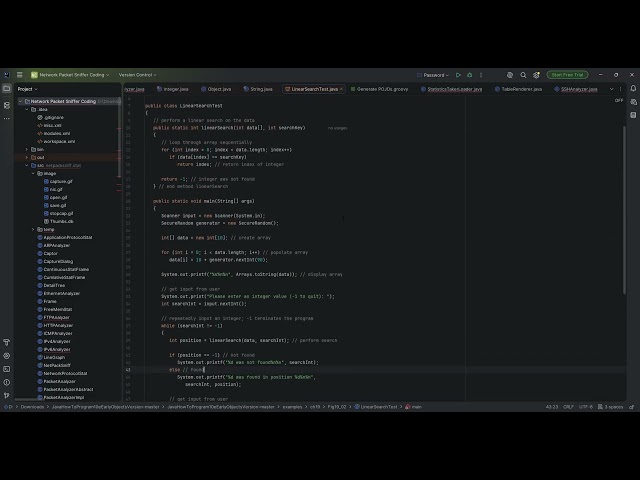This screenshot has height=480, width=640.
Task: Collapse the .idea folder
Action: tap(27, 109)
